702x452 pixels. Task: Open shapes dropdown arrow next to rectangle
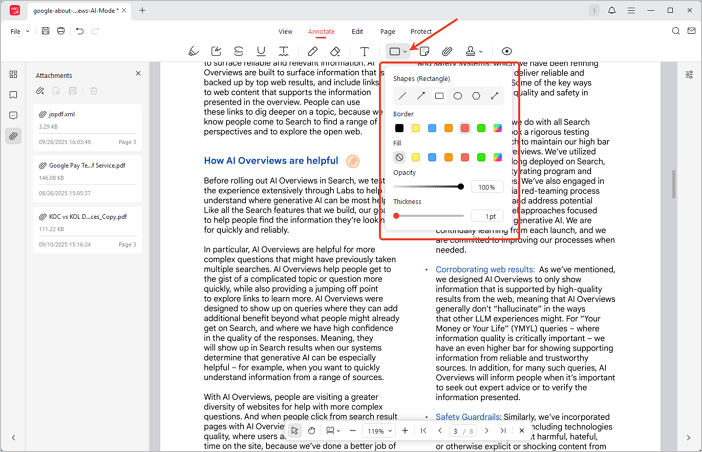(405, 52)
